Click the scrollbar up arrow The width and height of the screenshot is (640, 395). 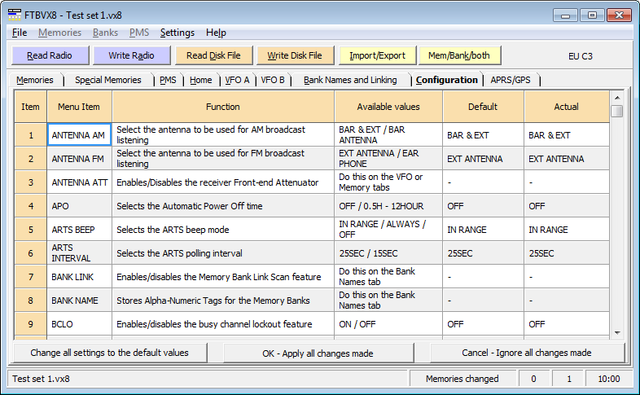point(617,98)
